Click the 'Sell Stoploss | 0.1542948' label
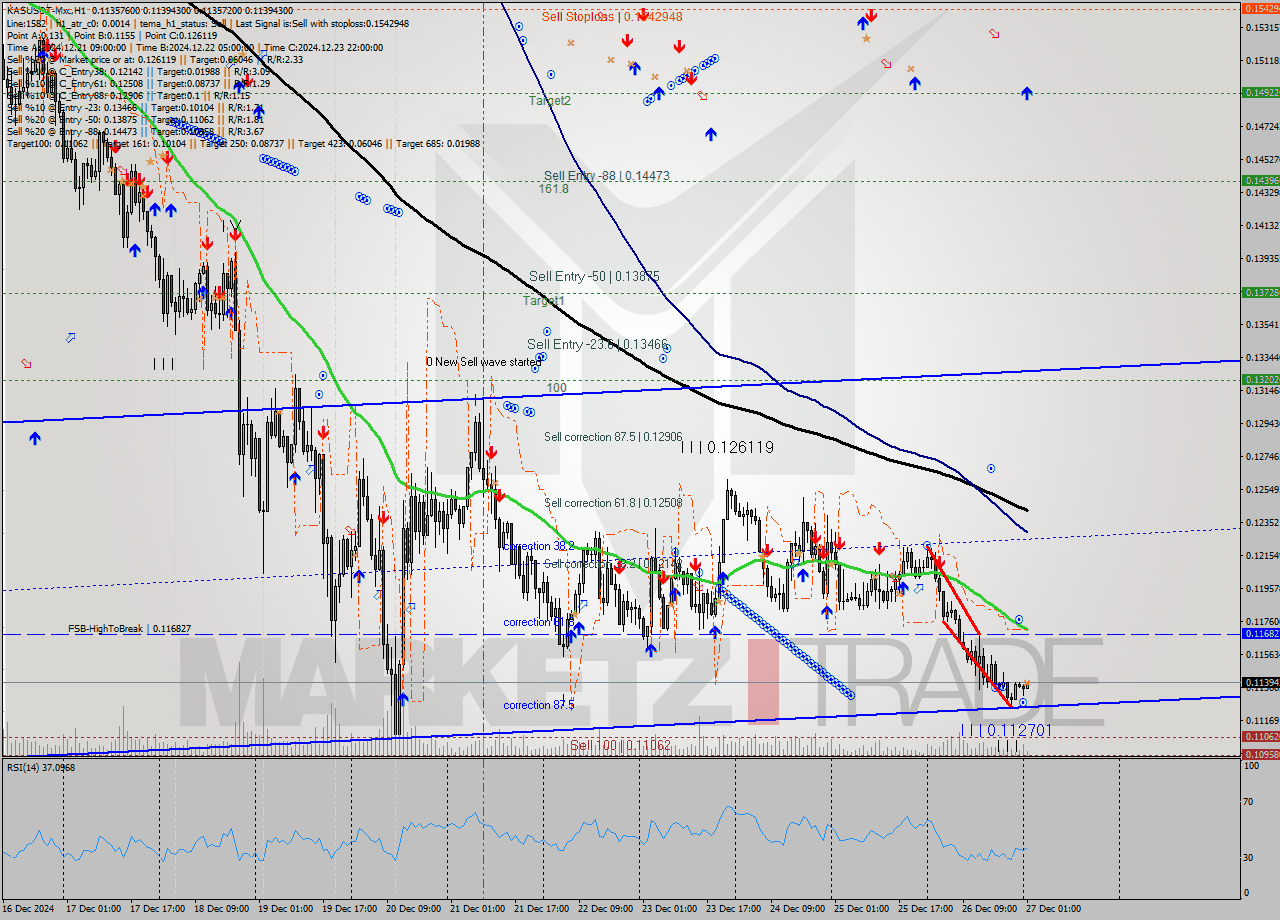 coord(612,16)
